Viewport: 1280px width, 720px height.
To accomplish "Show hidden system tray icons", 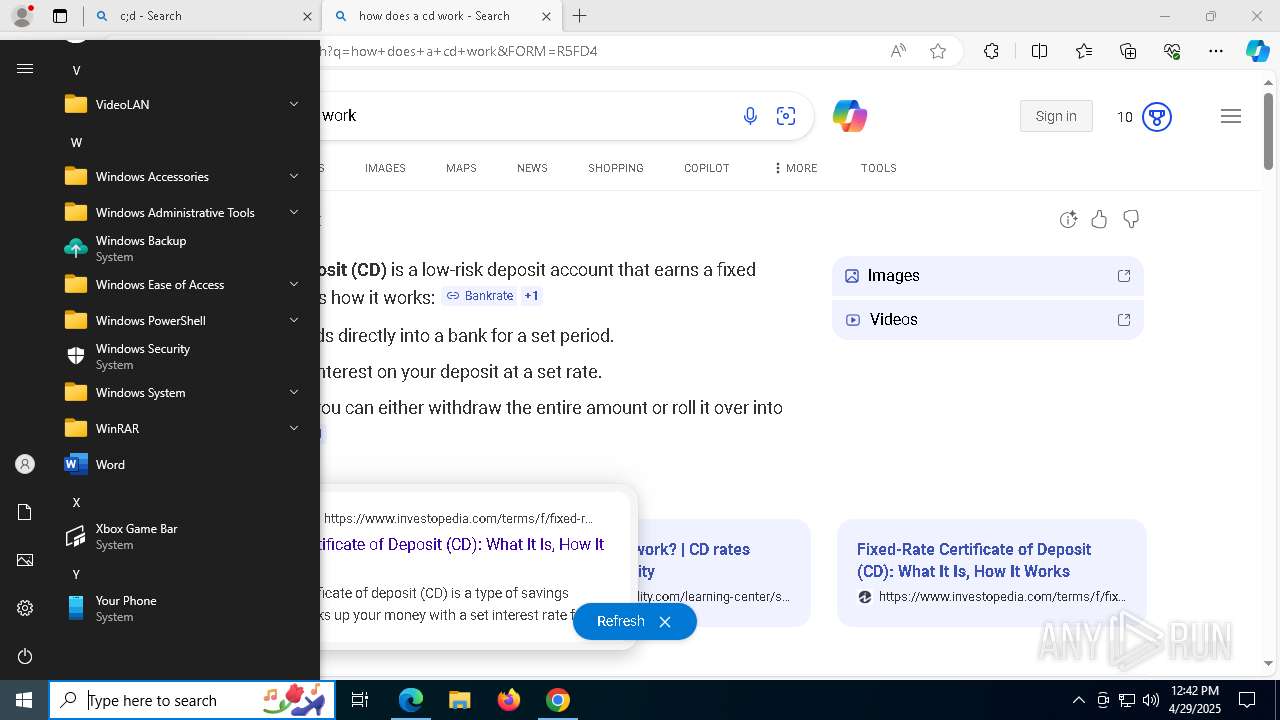I will (x=1078, y=700).
